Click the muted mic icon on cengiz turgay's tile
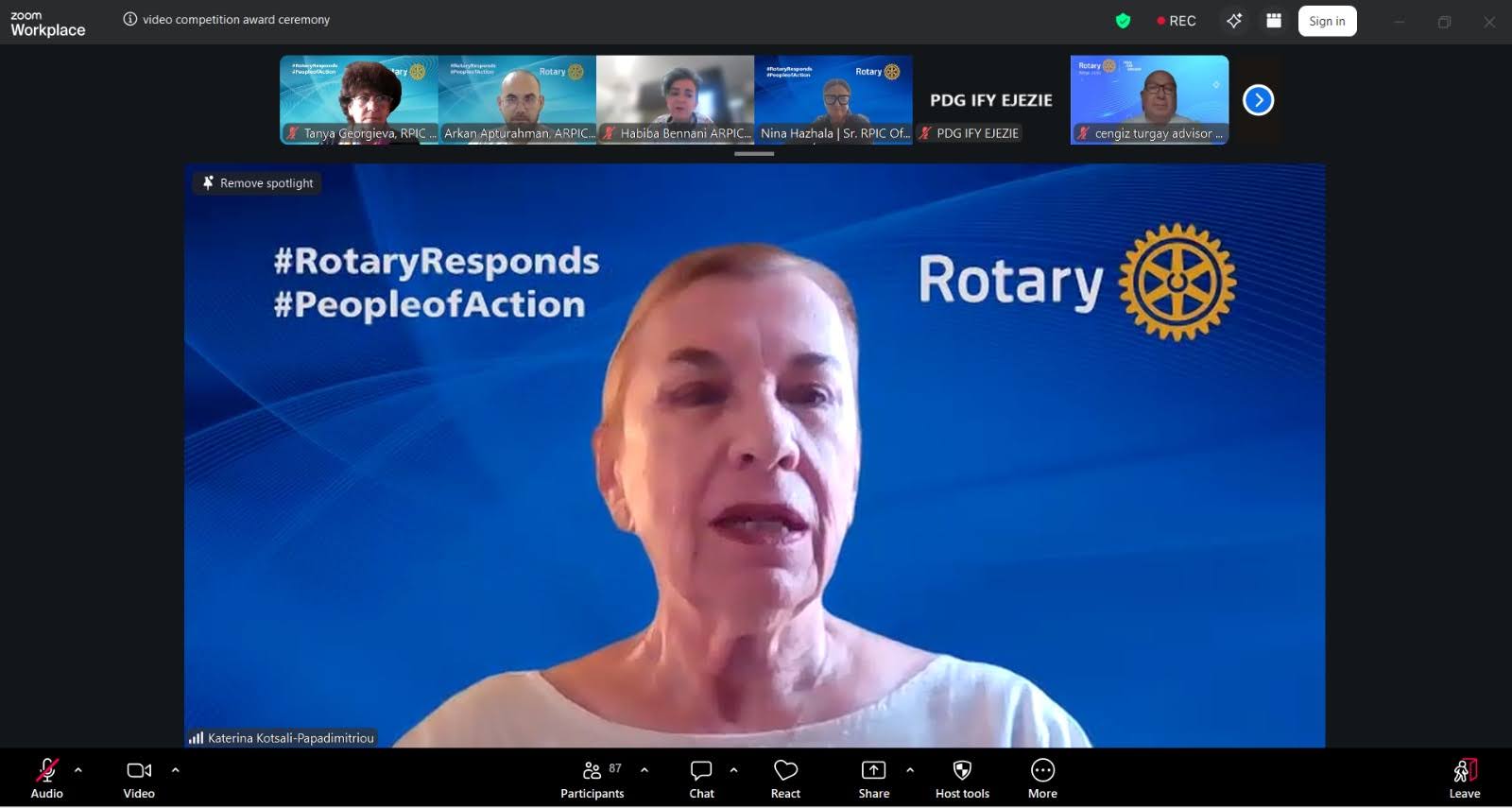Screen dimensions: 1512x808 point(1084,133)
